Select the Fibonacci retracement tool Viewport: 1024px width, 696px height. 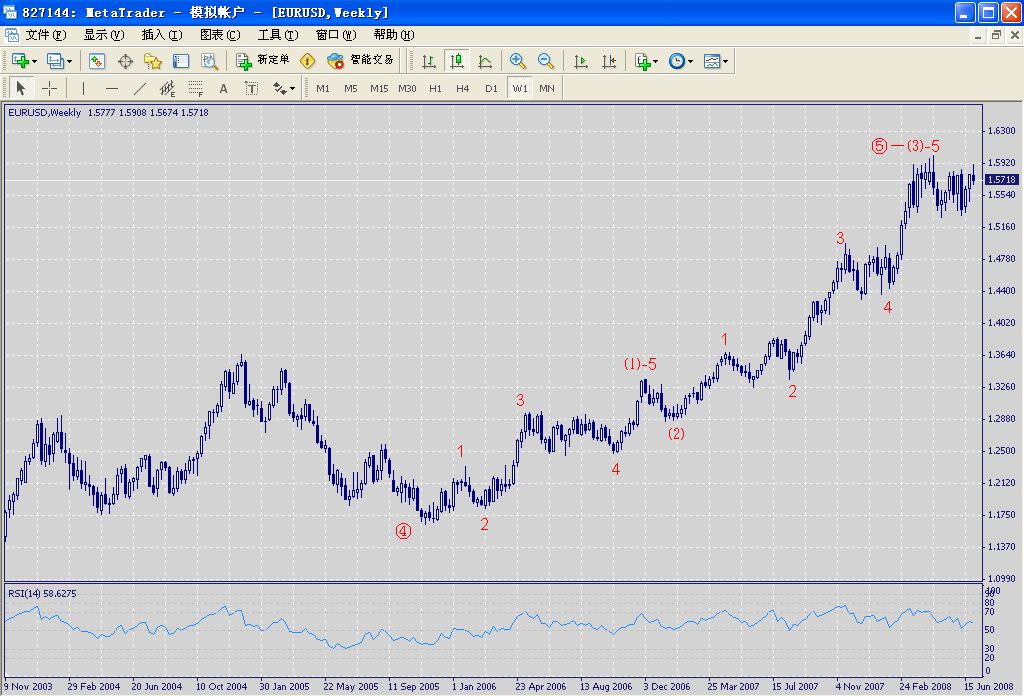196,88
